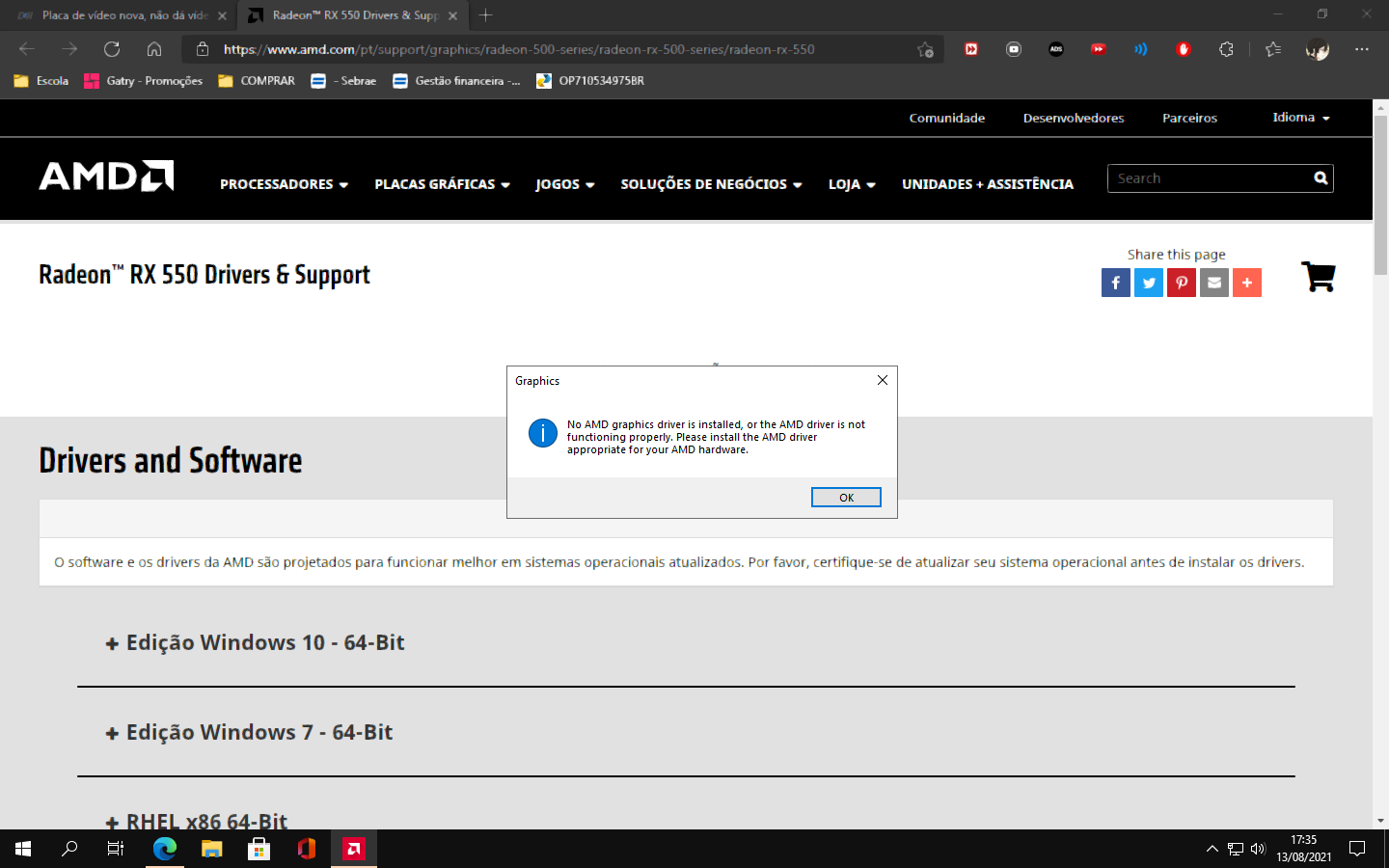Add this page to favorites
Screen dimensions: 1389x868
coord(925,49)
